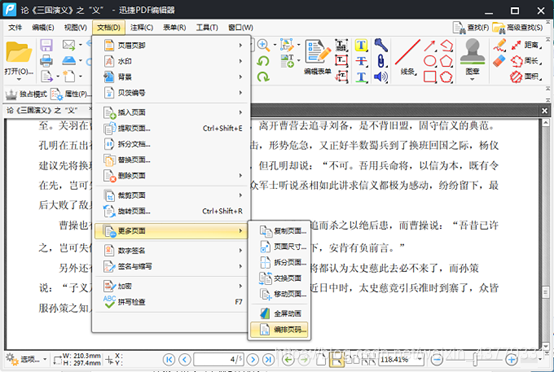Screen dimensions: 554x372
Task: Select the underline text tool
Action: [x=361, y=77]
